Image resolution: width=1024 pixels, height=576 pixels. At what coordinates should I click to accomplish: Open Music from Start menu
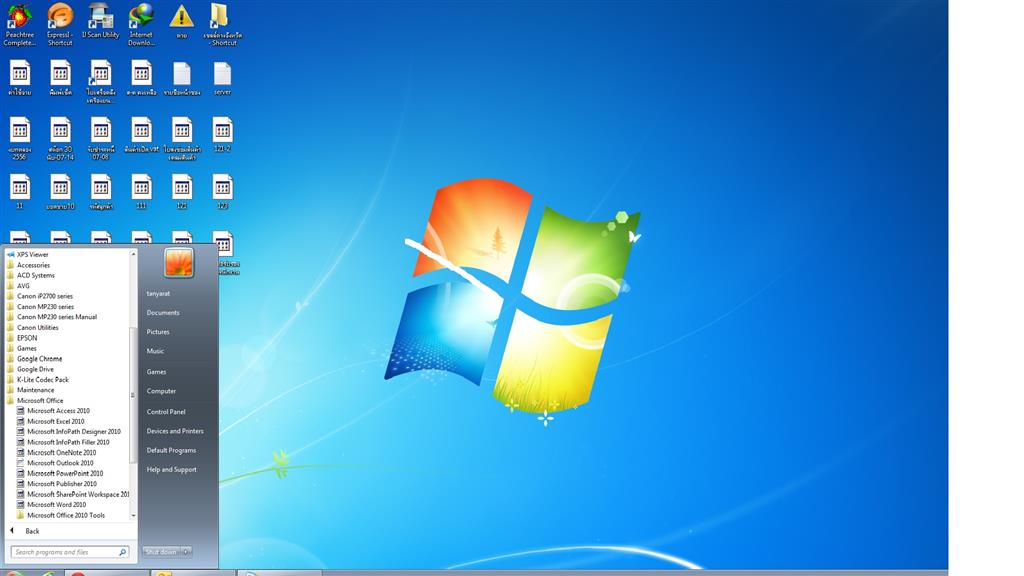click(x=155, y=351)
